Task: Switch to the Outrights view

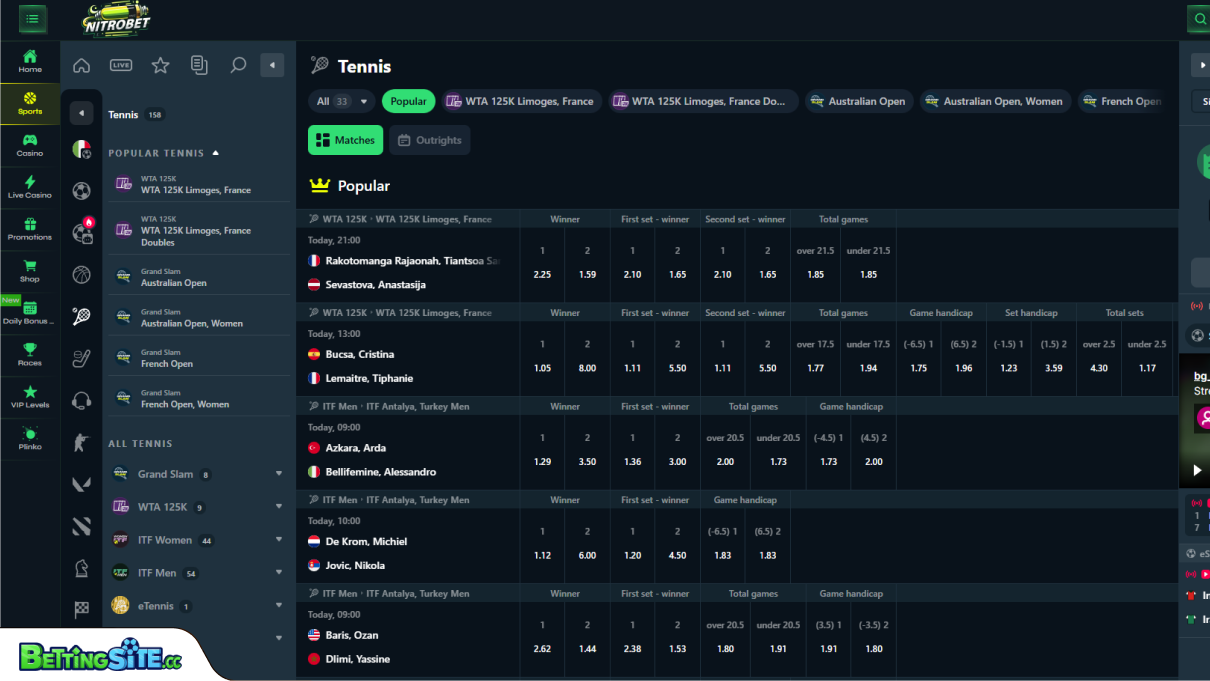Action: 430,140
